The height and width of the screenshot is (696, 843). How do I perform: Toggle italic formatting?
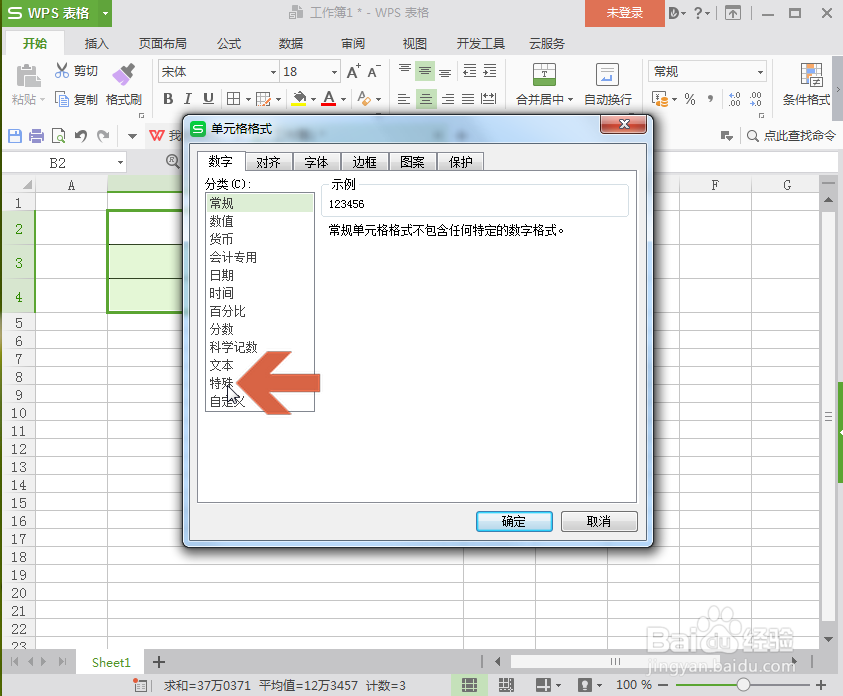(x=188, y=100)
